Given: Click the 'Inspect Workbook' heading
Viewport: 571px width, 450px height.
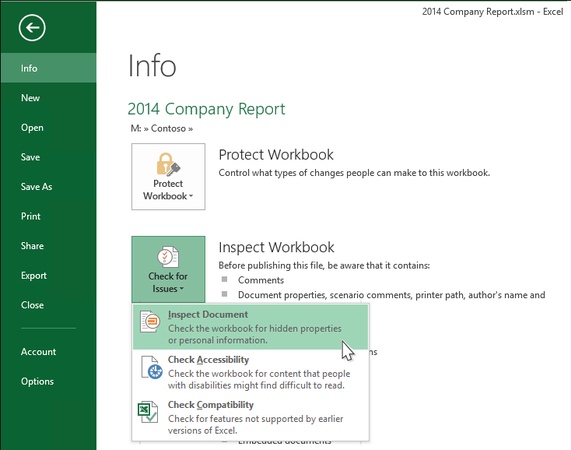Looking at the screenshot, I should 276,247.
